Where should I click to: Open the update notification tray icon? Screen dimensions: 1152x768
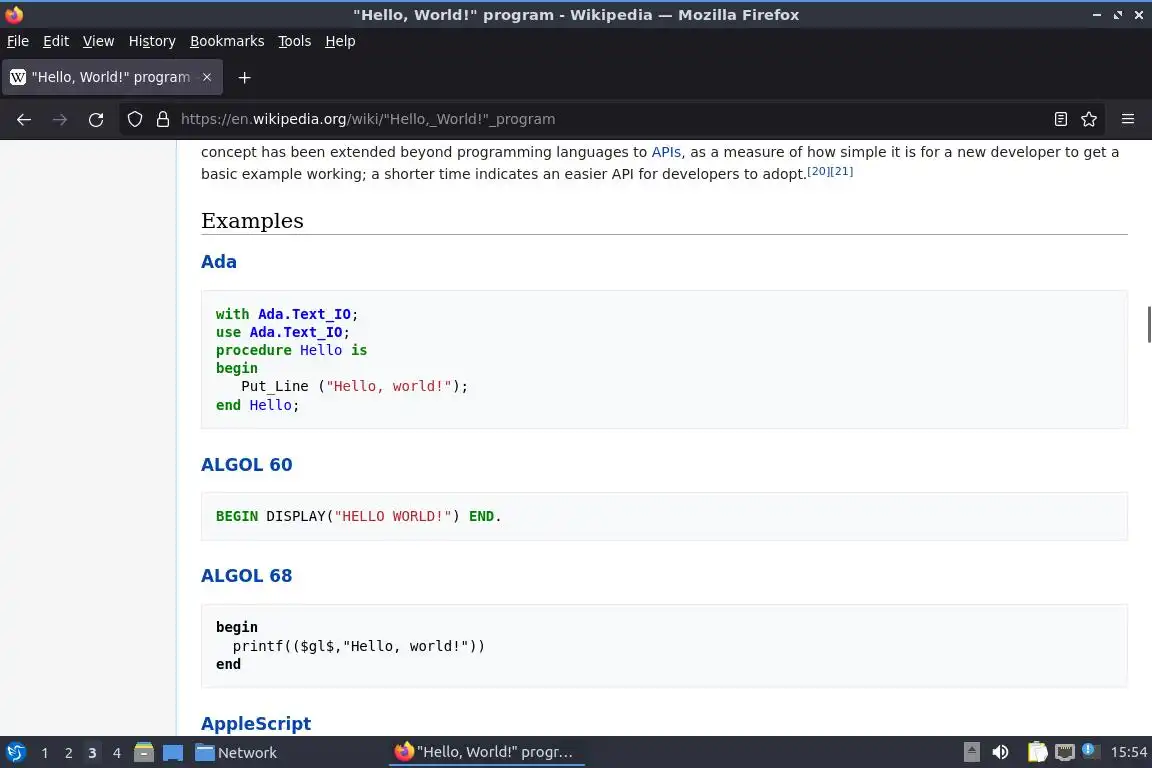point(1090,751)
